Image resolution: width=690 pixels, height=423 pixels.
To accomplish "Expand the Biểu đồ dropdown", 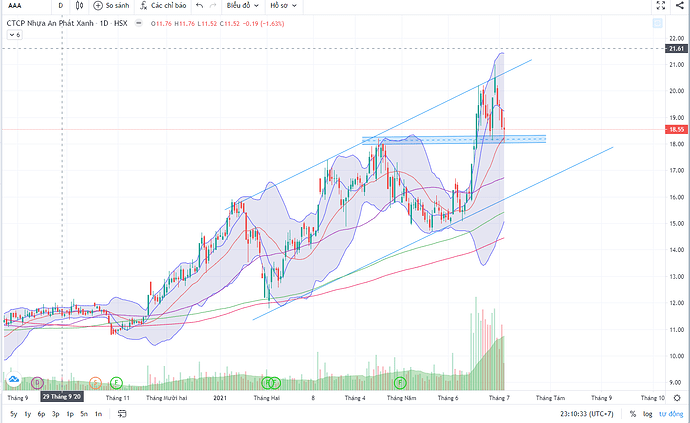I will pyautogui.click(x=242, y=6).
